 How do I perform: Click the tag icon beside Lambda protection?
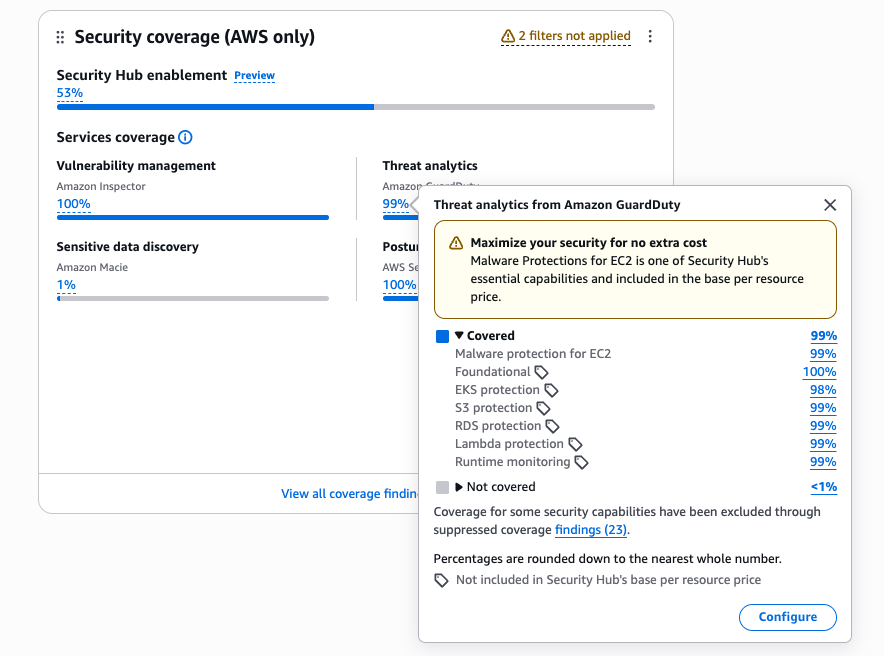575,444
